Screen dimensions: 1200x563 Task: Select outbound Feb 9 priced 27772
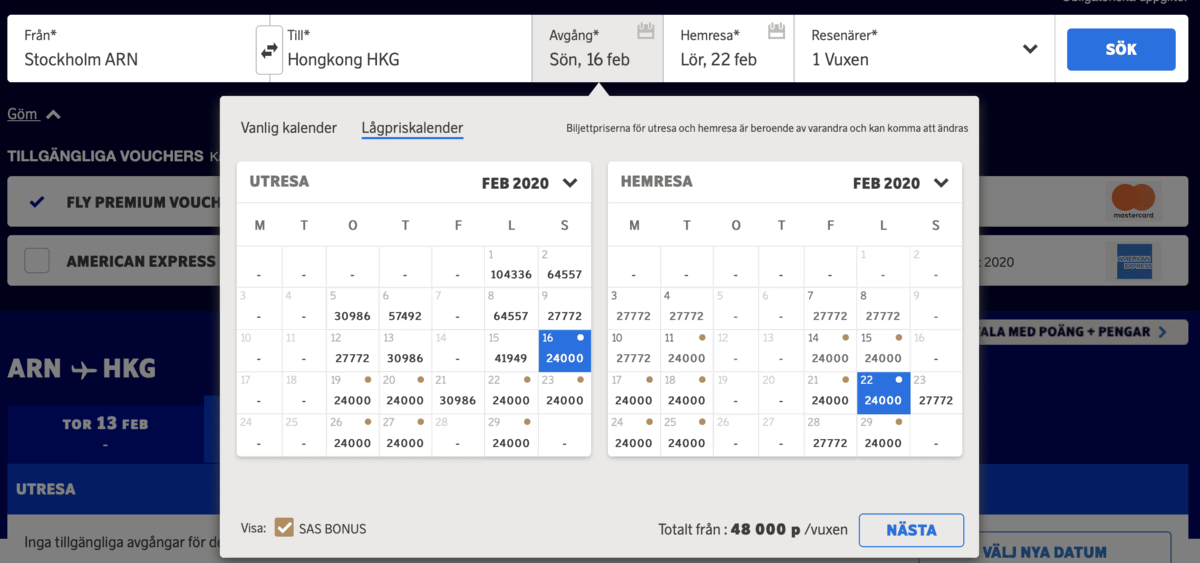click(x=564, y=308)
